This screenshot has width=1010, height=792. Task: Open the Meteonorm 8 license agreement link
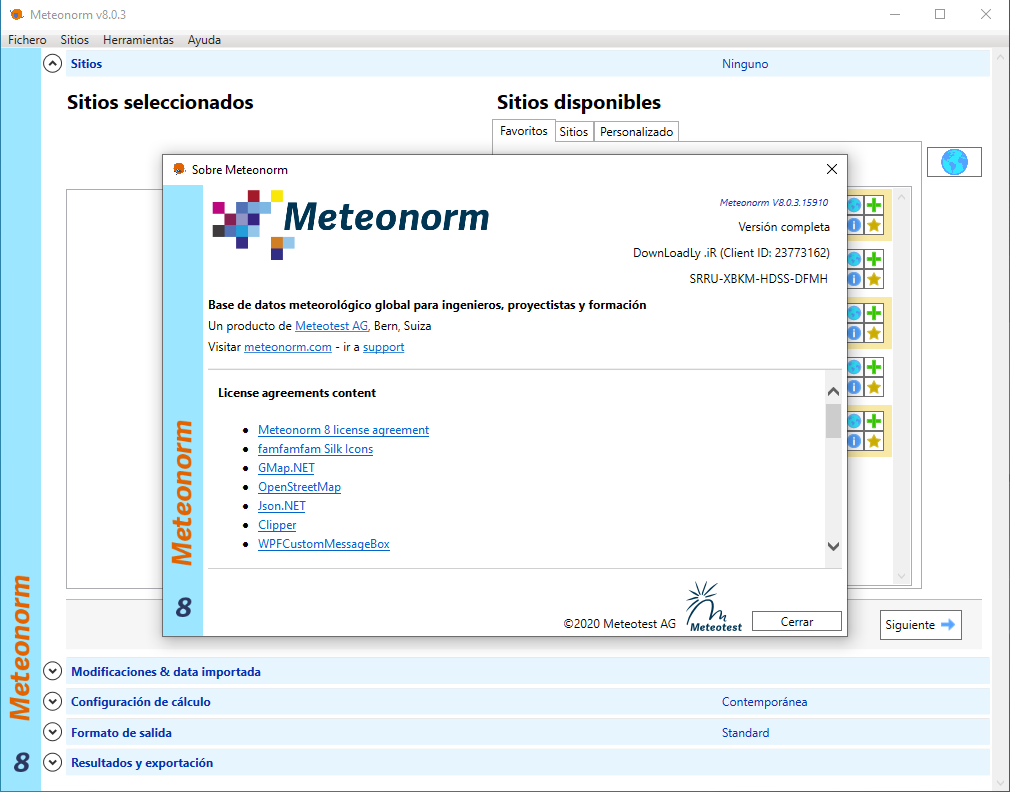[x=344, y=429]
